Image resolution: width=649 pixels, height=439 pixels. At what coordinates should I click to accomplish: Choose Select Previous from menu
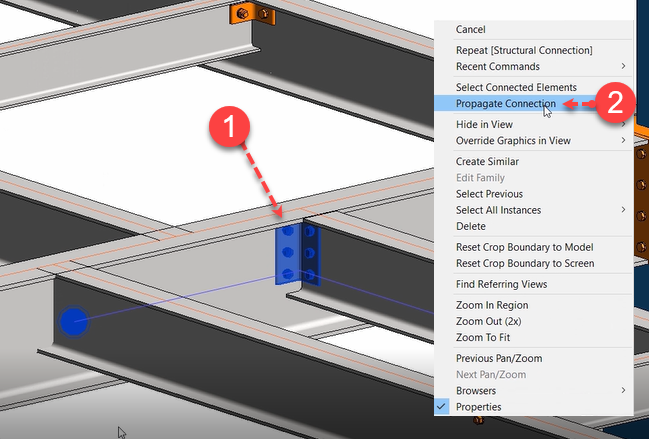point(489,193)
